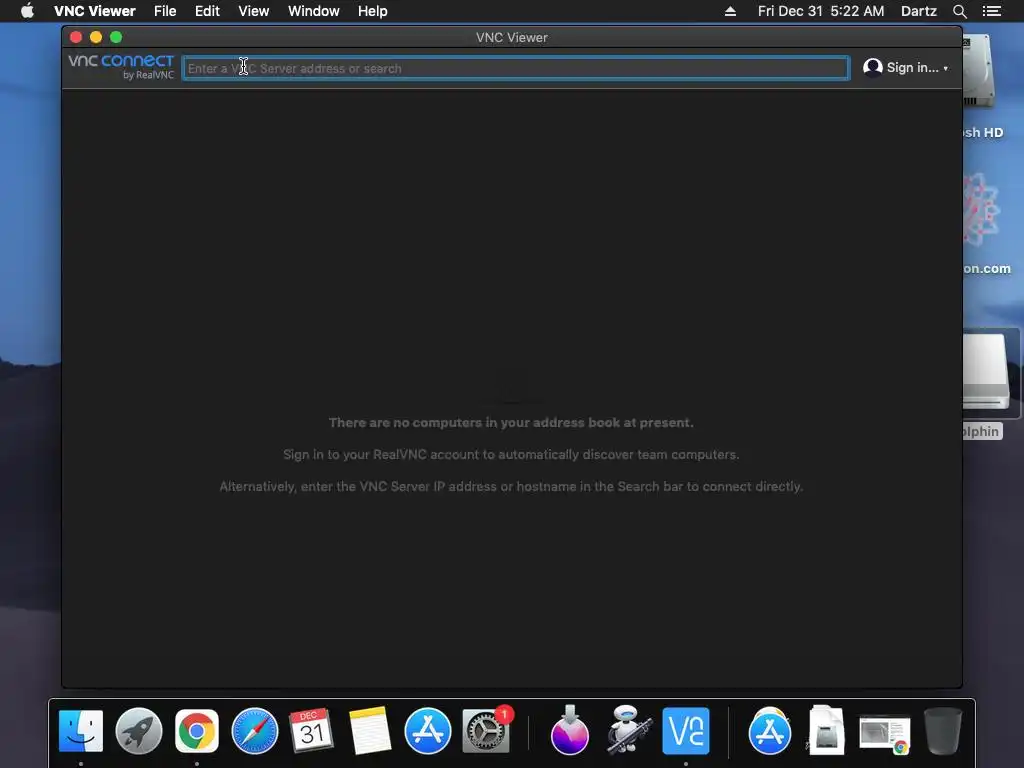
Task: Click the date and time in the menu bar
Action: pos(821,11)
